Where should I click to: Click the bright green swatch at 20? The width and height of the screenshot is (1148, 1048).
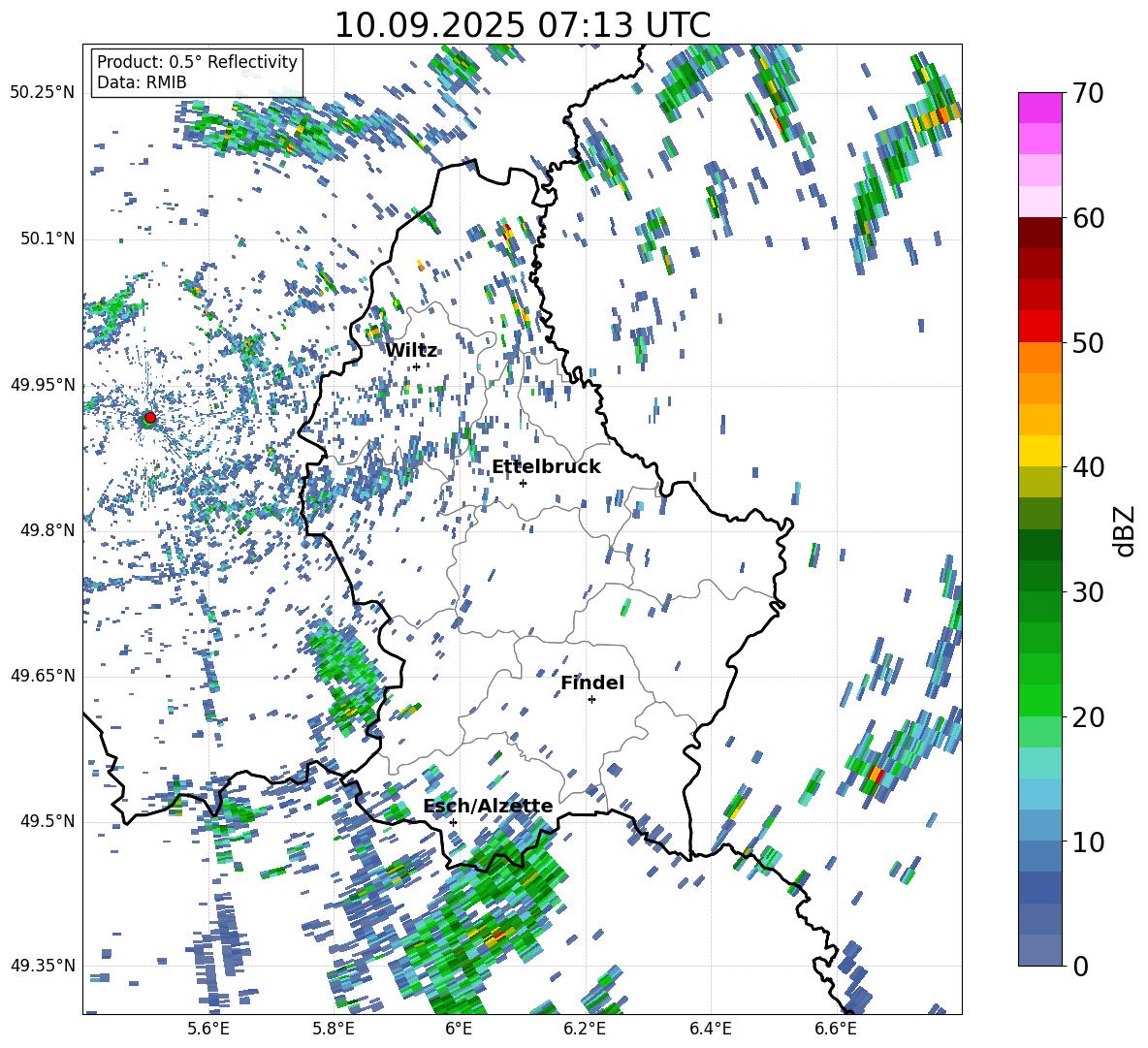(x=1039, y=700)
